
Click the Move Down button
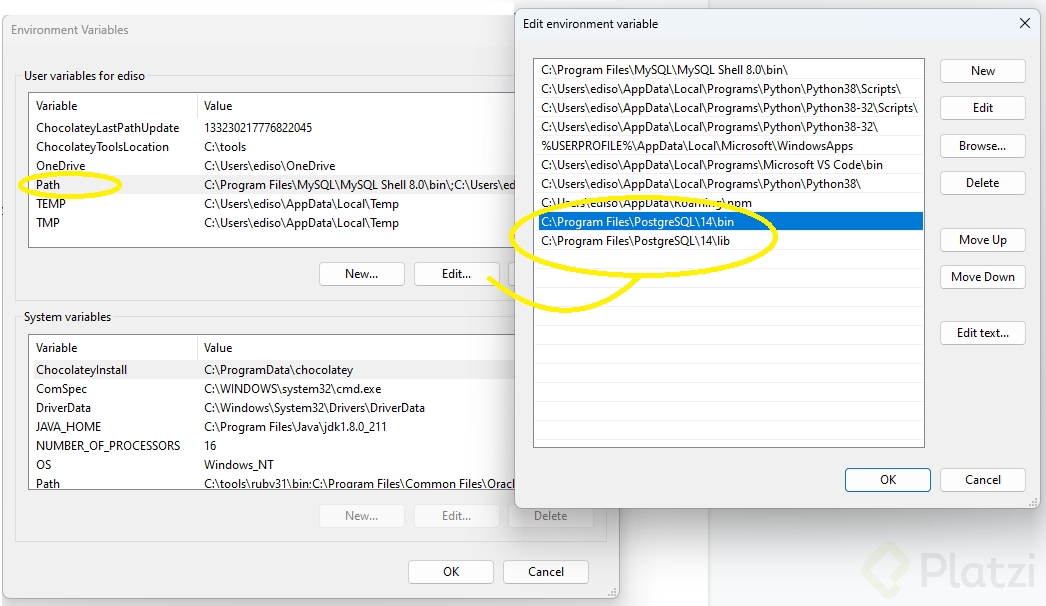tap(983, 276)
